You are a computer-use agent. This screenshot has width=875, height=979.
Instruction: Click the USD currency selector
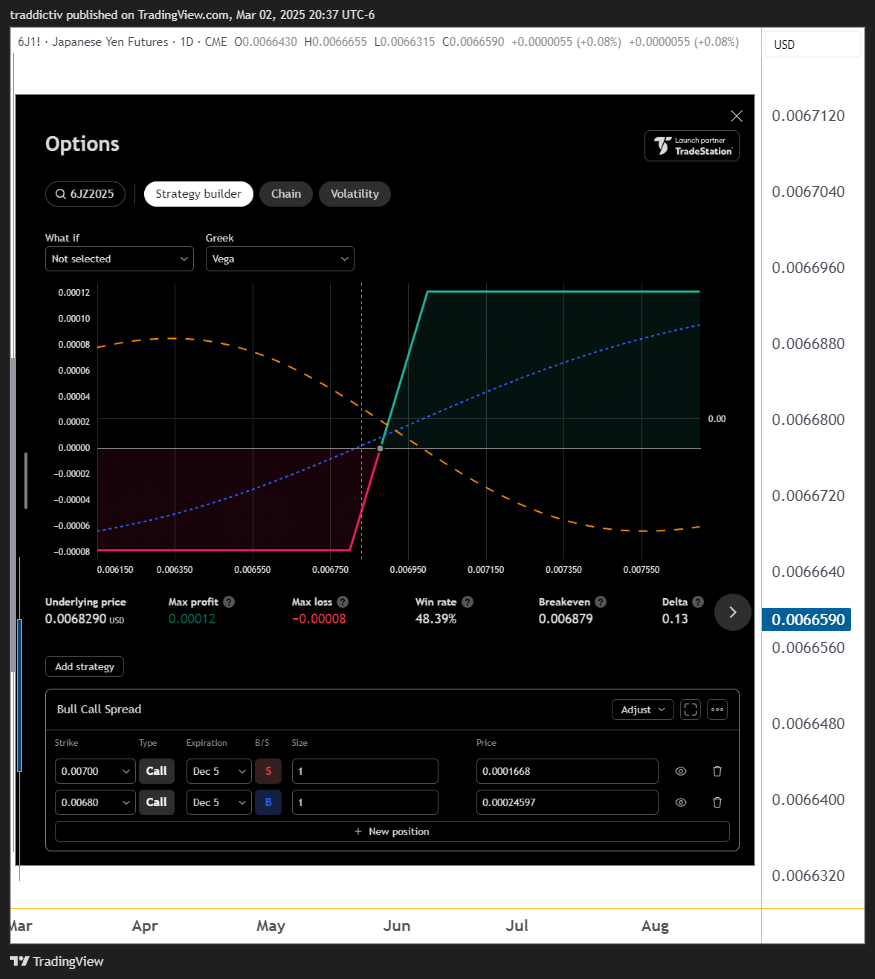(x=812, y=44)
